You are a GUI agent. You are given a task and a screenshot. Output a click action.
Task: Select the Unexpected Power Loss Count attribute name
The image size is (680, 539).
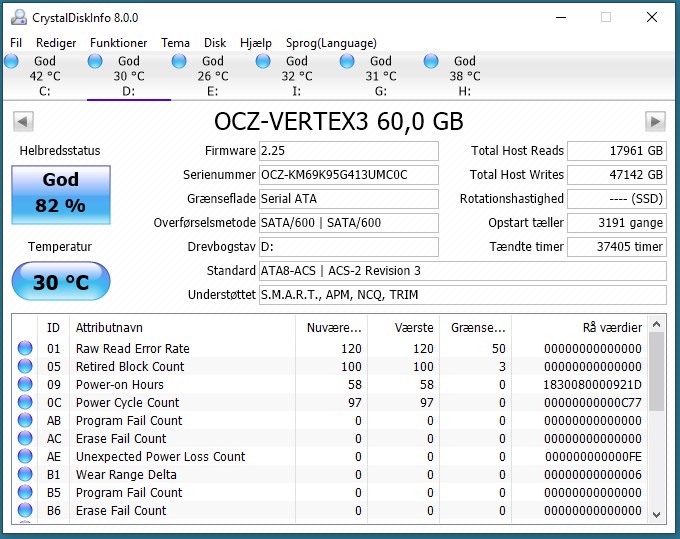pyautogui.click(x=160, y=457)
